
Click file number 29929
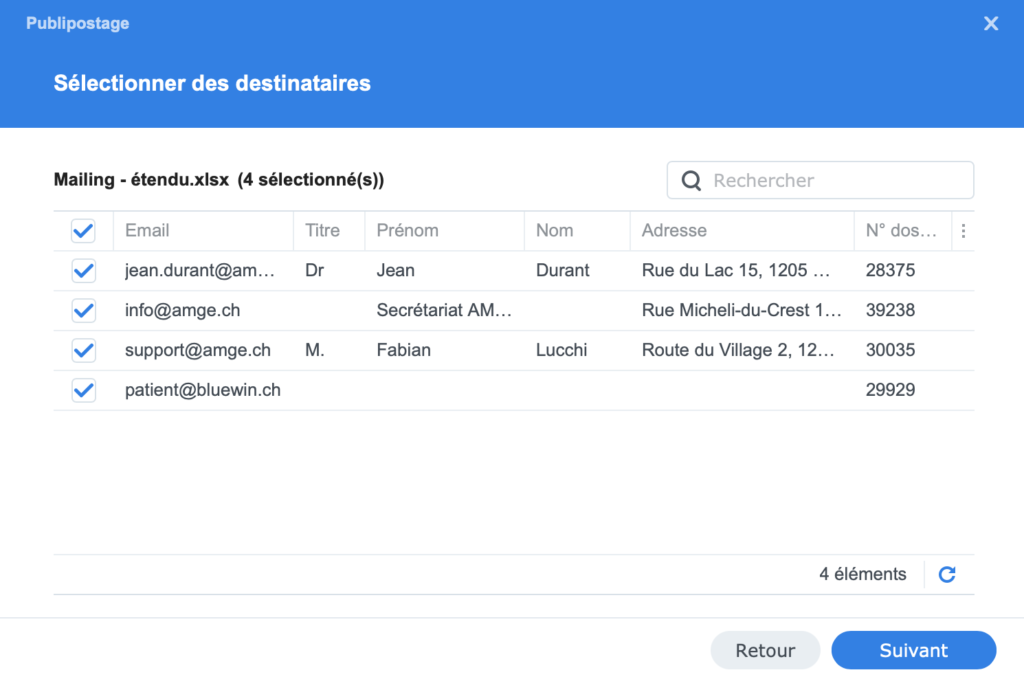click(890, 390)
